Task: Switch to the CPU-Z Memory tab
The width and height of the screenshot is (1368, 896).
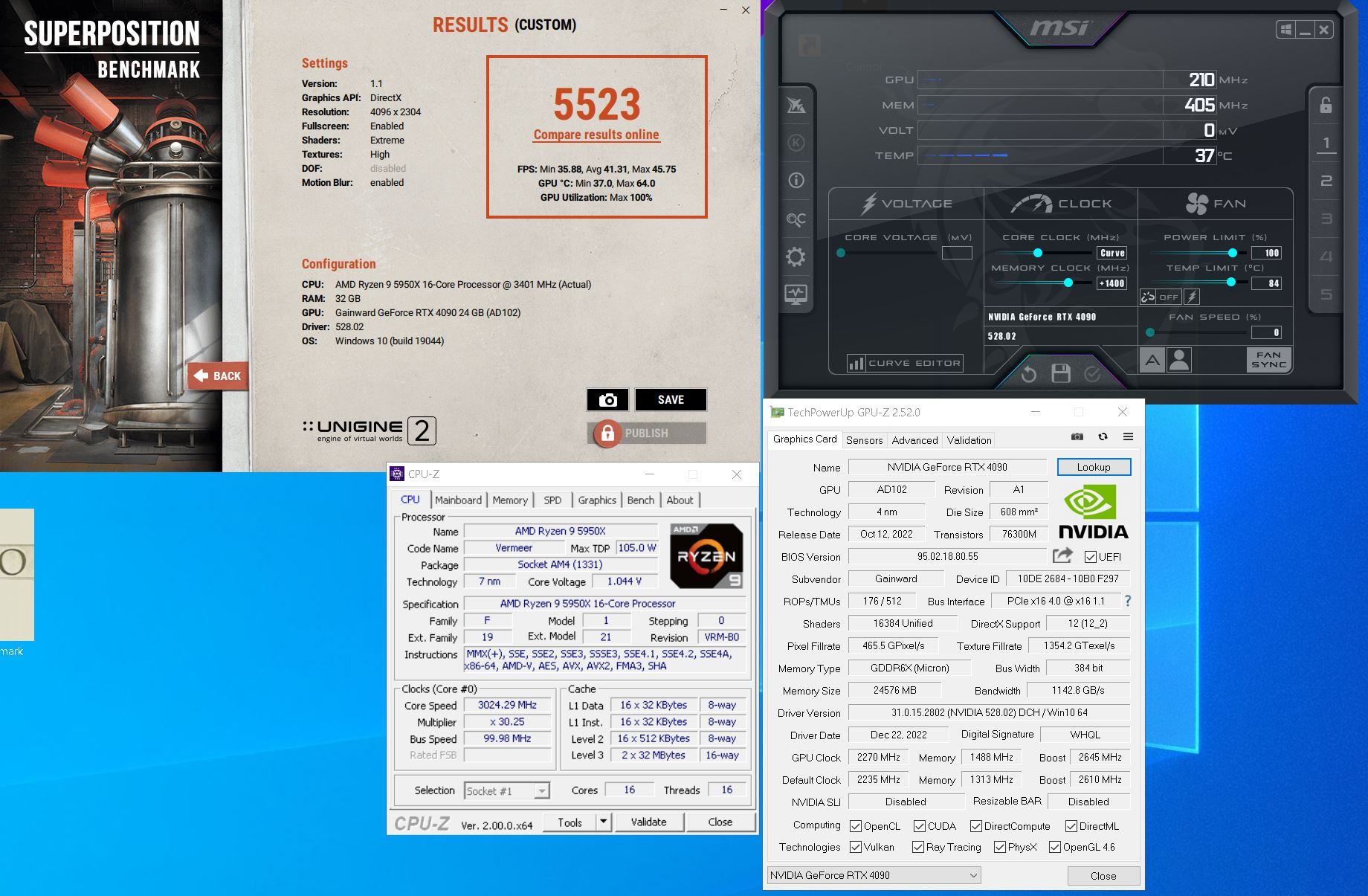Action: pyautogui.click(x=510, y=500)
